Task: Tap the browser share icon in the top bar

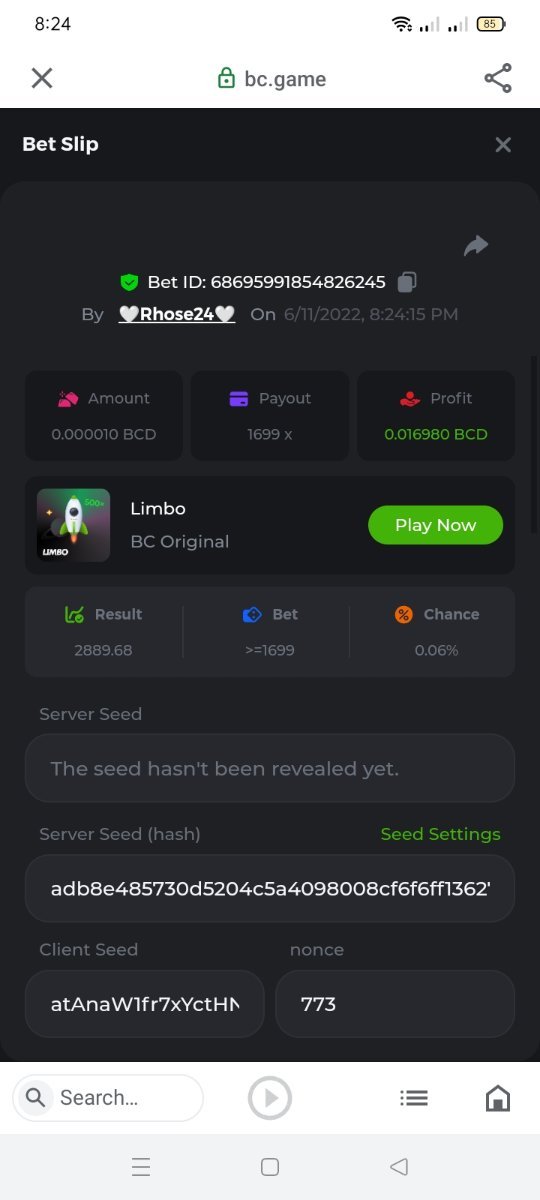Action: 498,78
